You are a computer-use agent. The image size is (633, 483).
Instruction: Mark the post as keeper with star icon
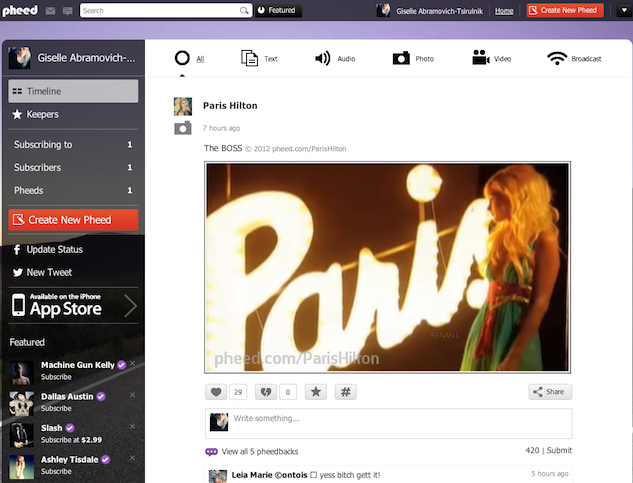[315, 392]
